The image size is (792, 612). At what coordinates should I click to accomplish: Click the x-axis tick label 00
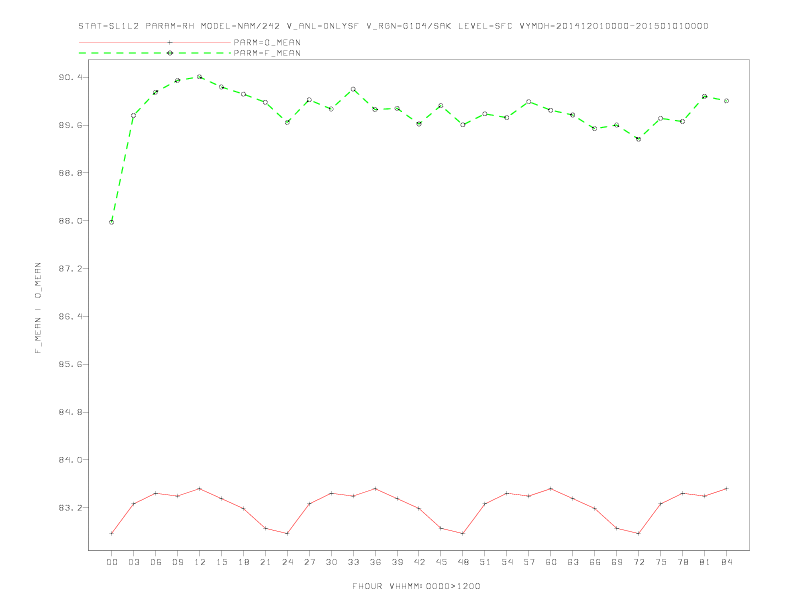tap(112, 562)
